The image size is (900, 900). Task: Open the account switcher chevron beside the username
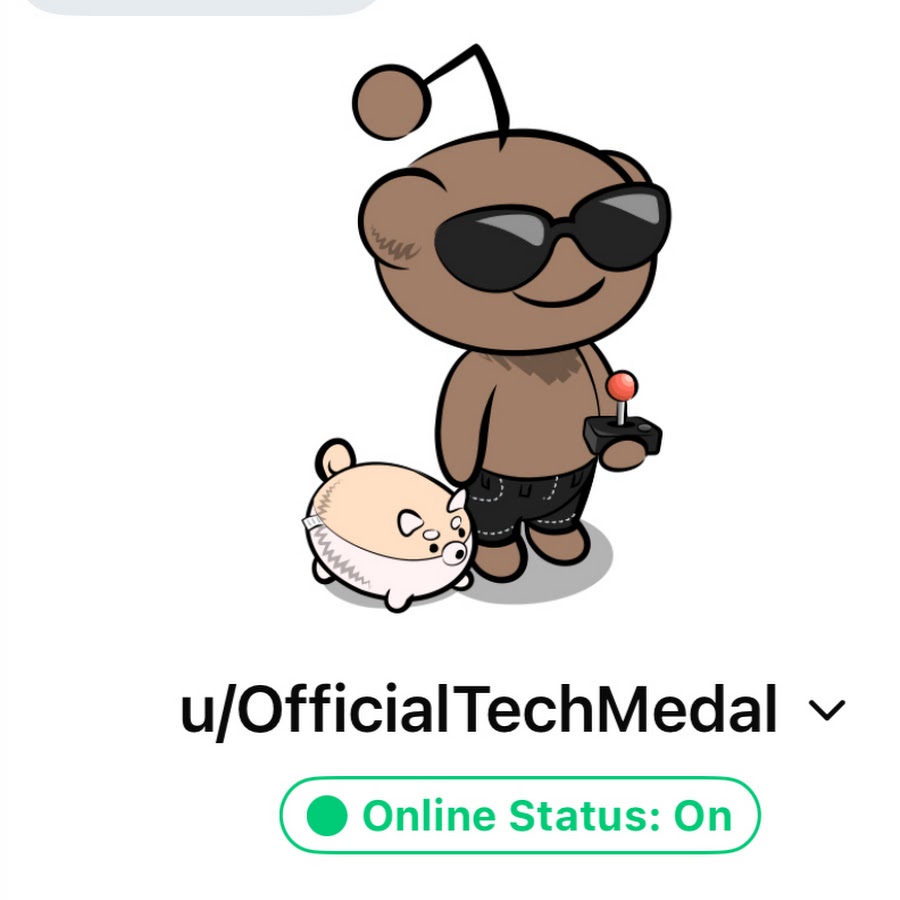(x=827, y=710)
